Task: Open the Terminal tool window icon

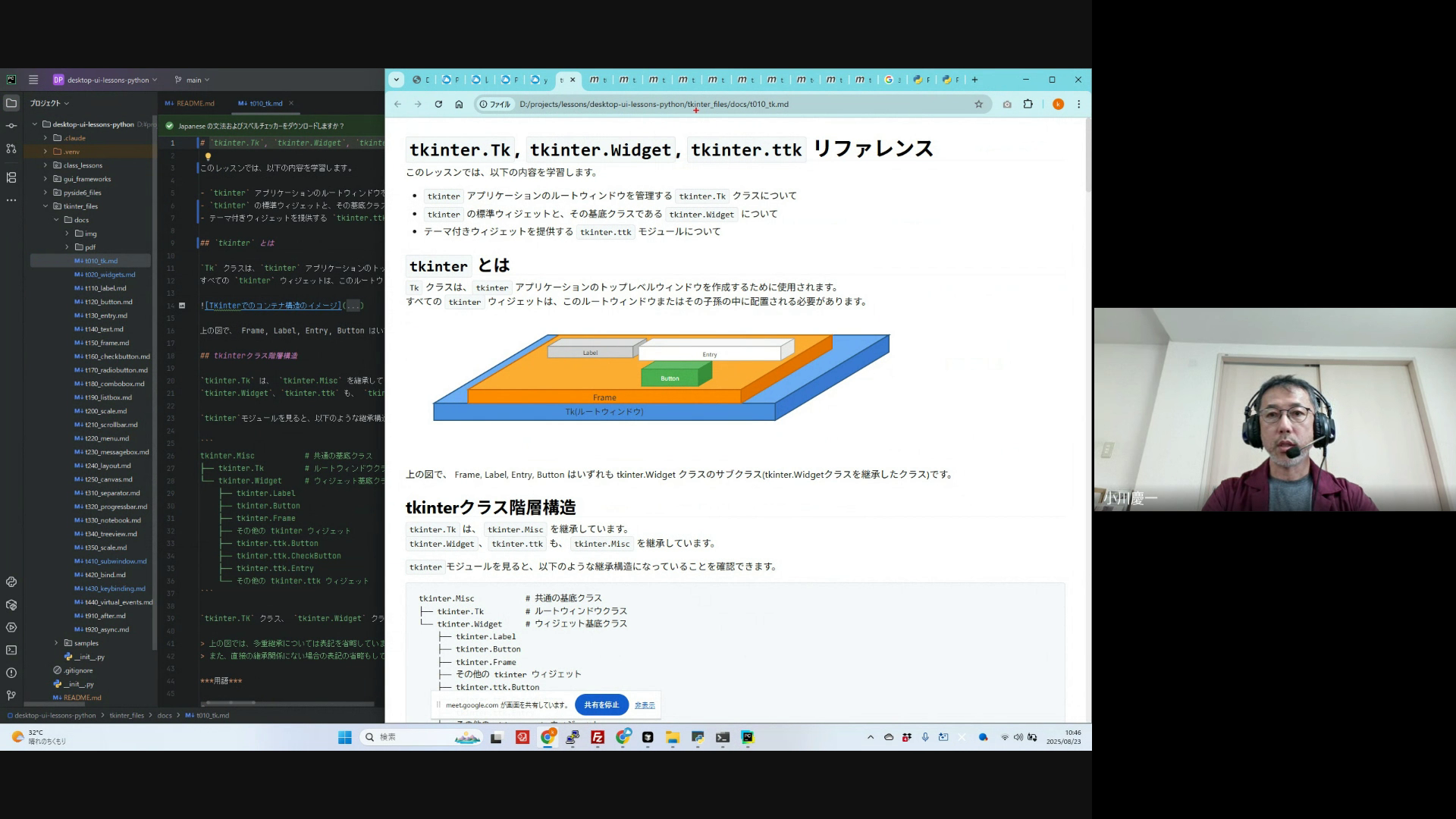Action: point(11,650)
